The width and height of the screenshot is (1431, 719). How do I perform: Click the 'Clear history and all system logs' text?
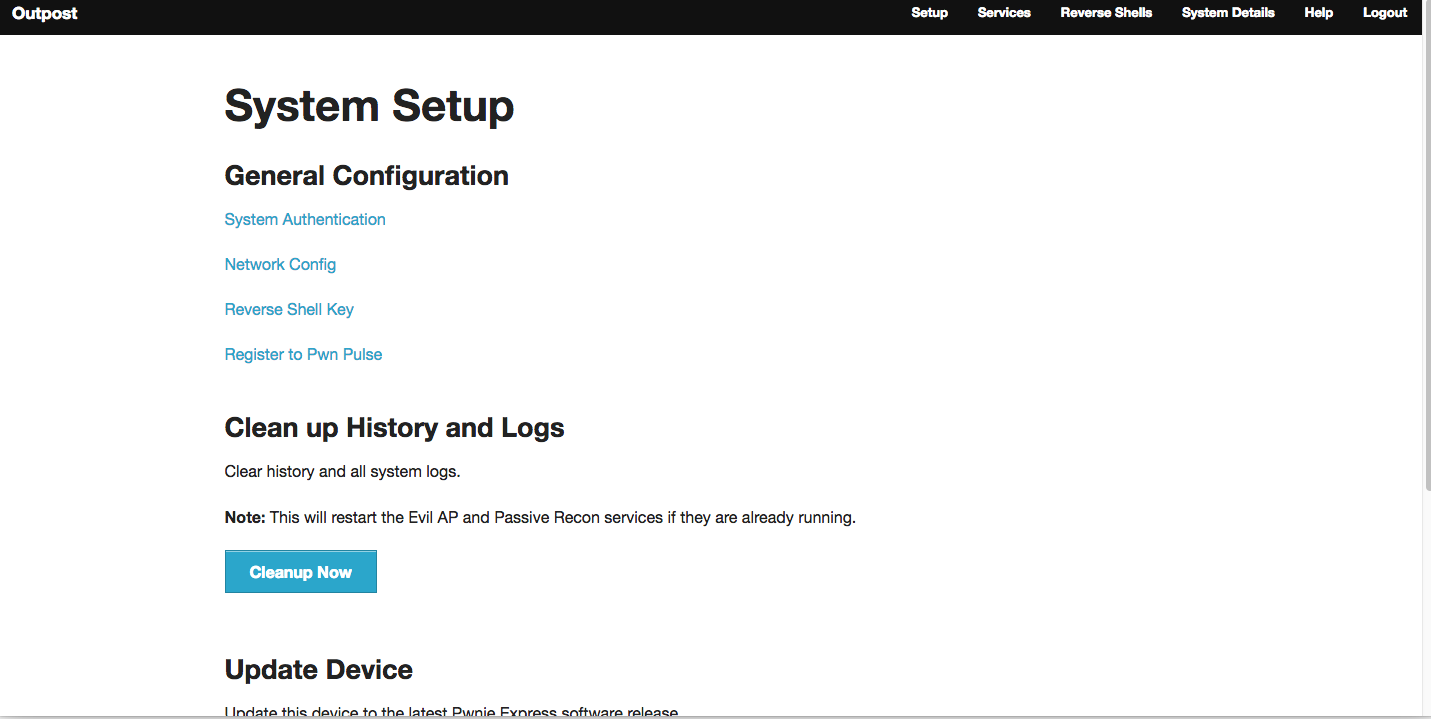pyautogui.click(x=342, y=472)
